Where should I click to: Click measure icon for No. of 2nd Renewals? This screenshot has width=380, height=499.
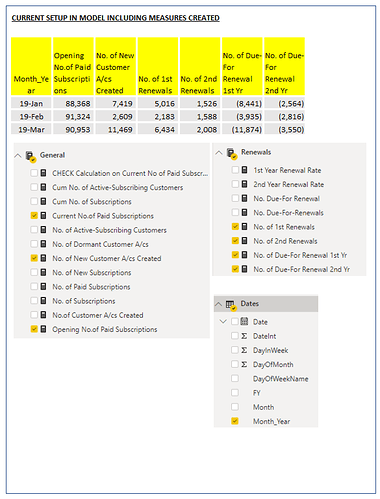point(244,240)
